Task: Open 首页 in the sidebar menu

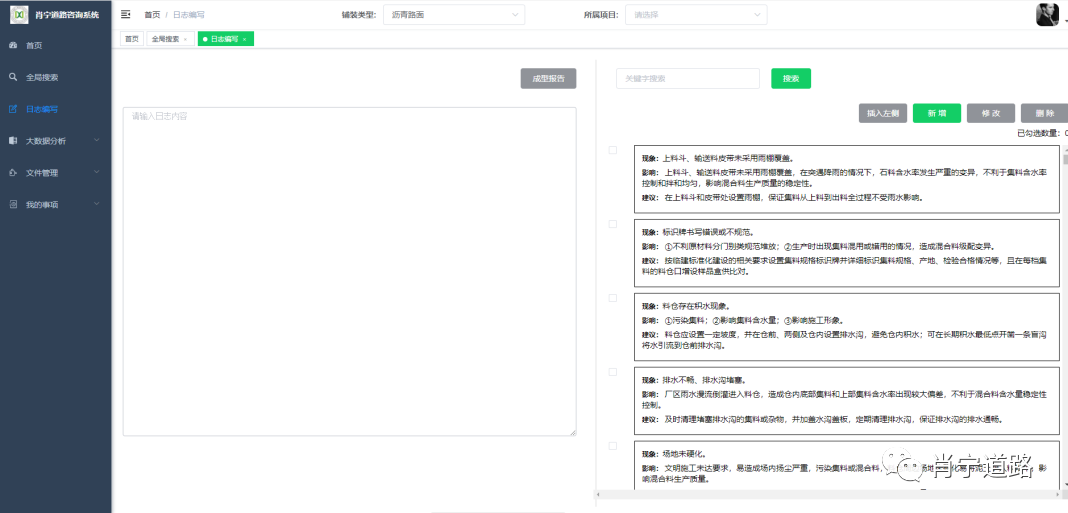Action: click(x=56, y=46)
